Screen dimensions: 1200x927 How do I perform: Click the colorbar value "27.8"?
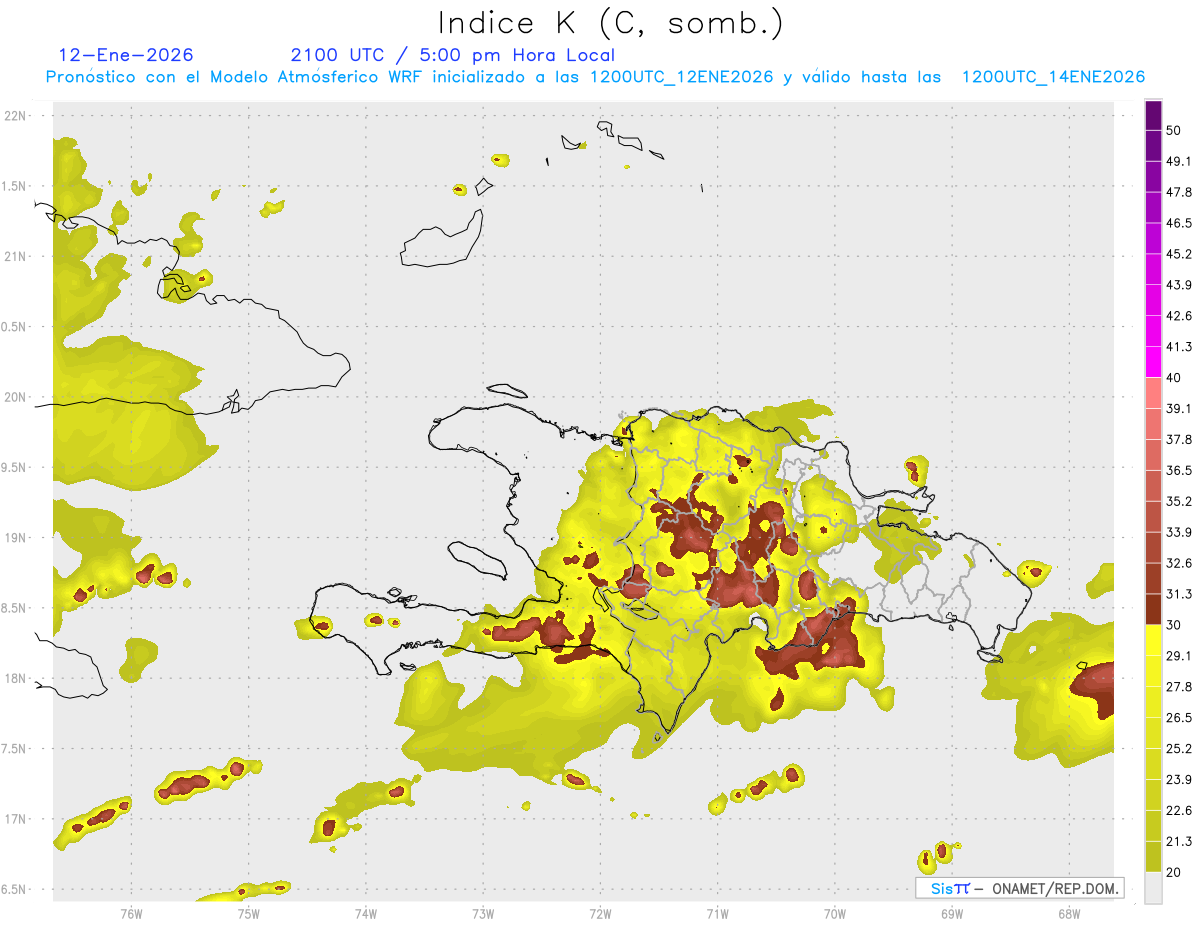point(1180,687)
